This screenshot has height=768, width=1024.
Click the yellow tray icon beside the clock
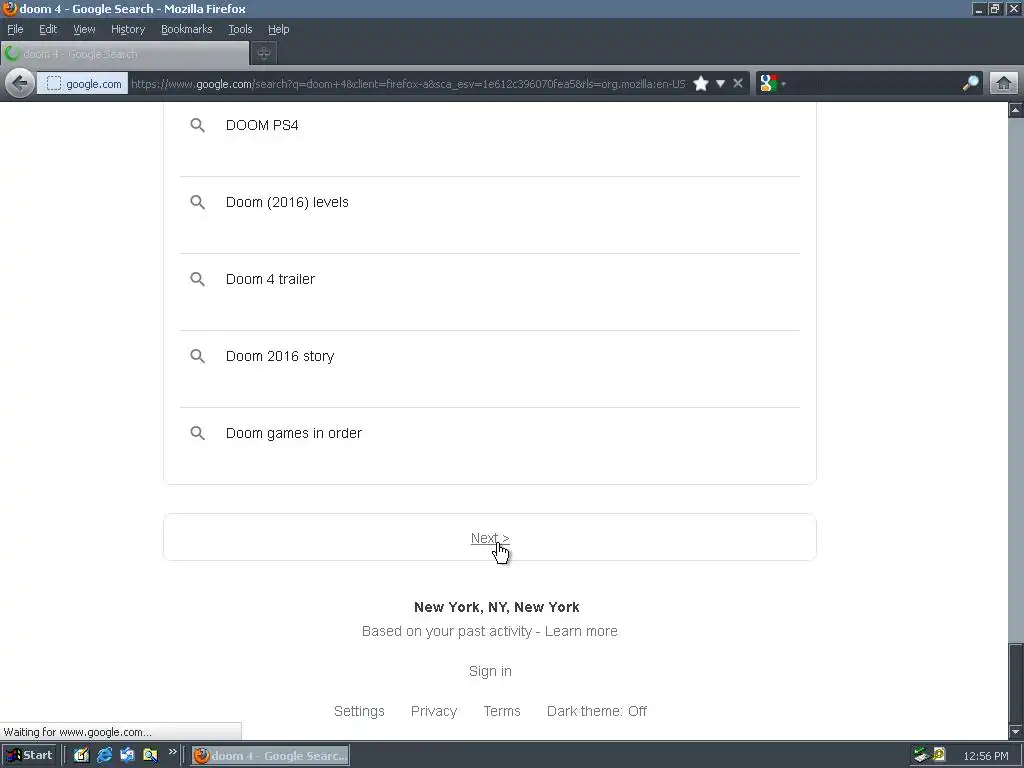[938, 755]
